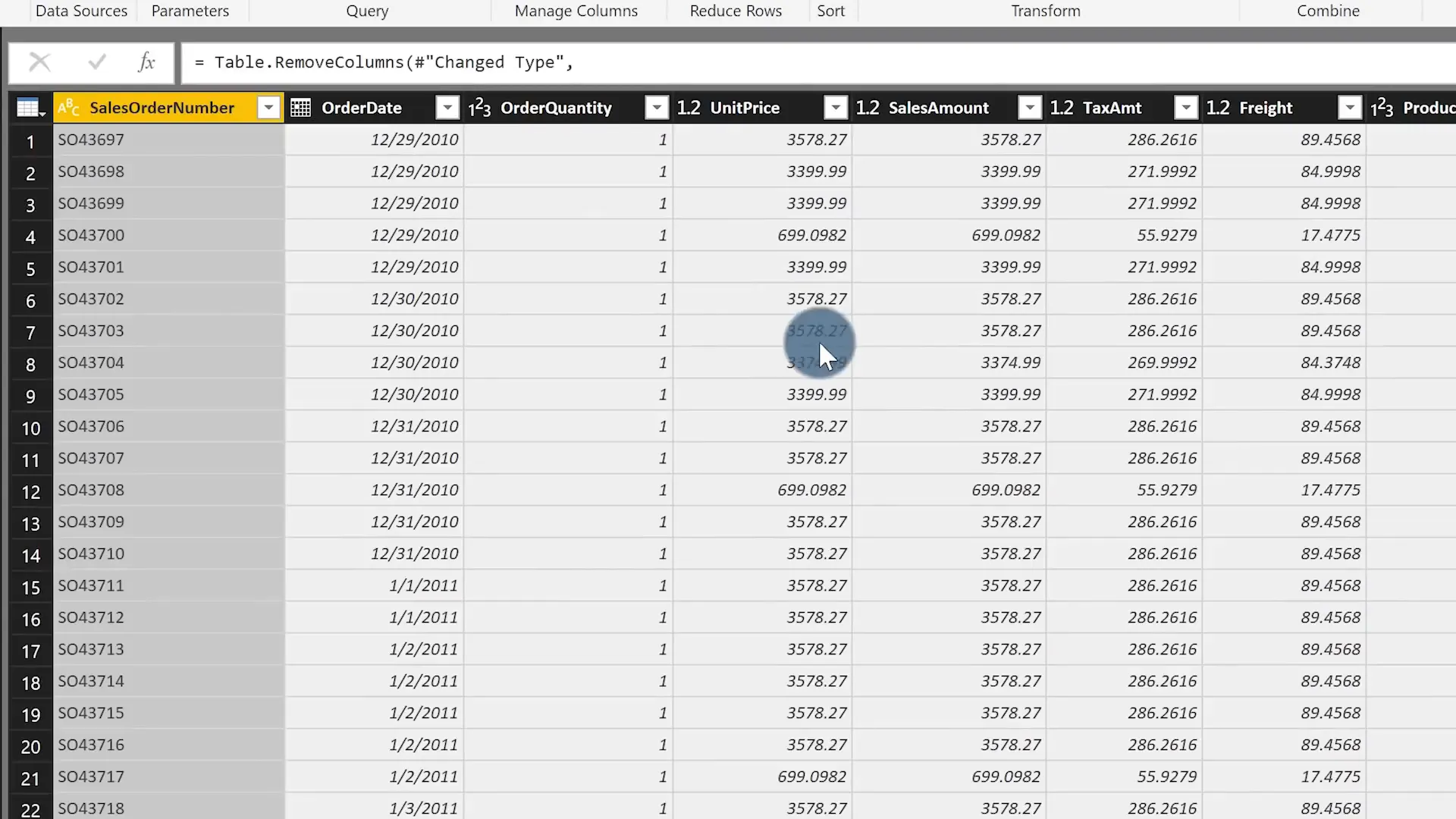Click the 123 whole number icon on OrderQuantity

click(x=479, y=107)
